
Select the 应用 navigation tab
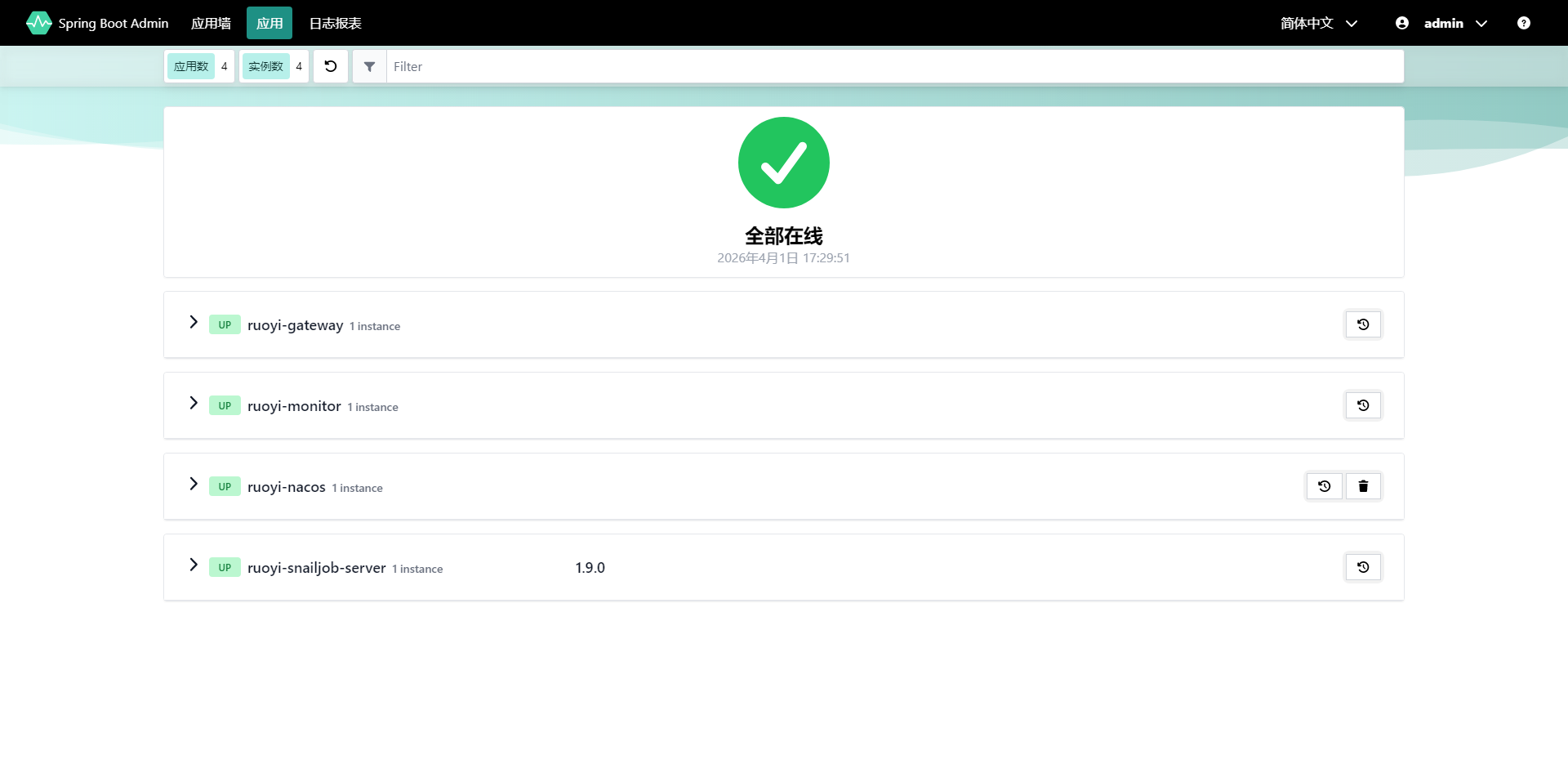click(x=269, y=23)
